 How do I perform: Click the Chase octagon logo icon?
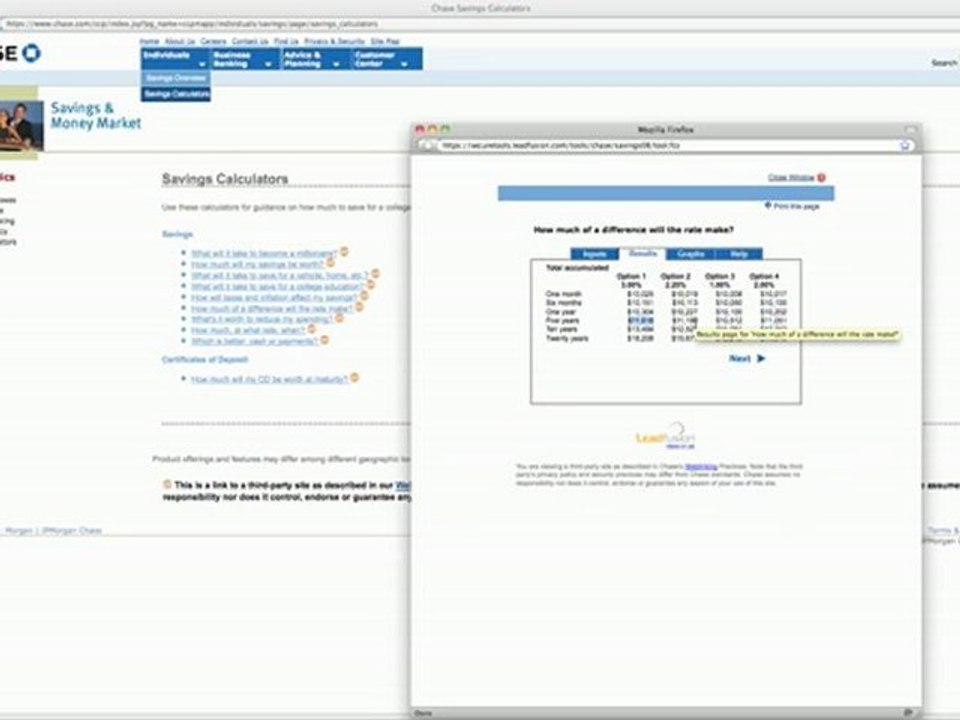(31, 53)
